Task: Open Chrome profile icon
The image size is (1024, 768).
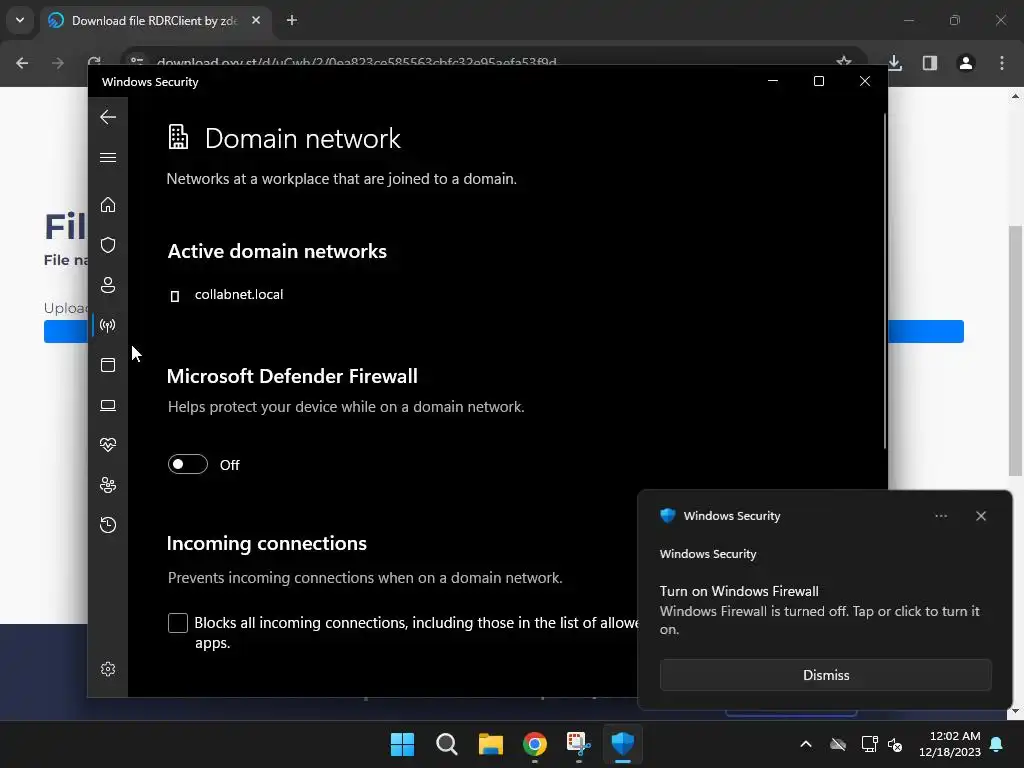Action: pyautogui.click(x=966, y=63)
